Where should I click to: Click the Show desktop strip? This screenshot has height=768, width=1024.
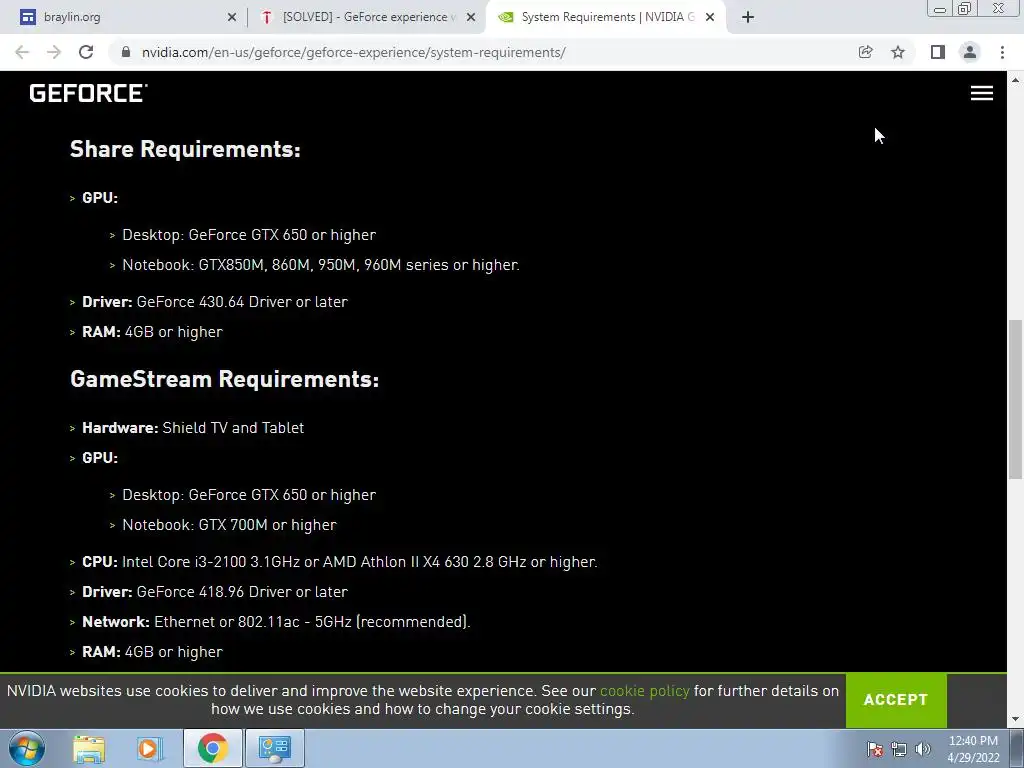tap(1017, 748)
